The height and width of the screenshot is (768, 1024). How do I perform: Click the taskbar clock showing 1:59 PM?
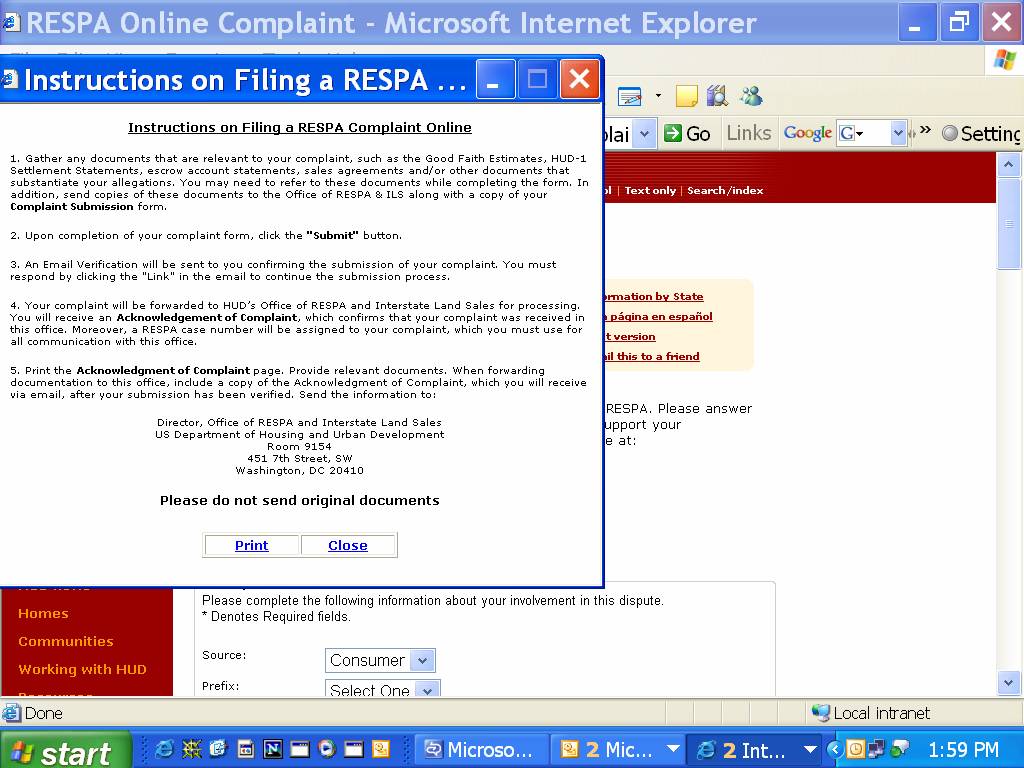pyautogui.click(x=963, y=750)
